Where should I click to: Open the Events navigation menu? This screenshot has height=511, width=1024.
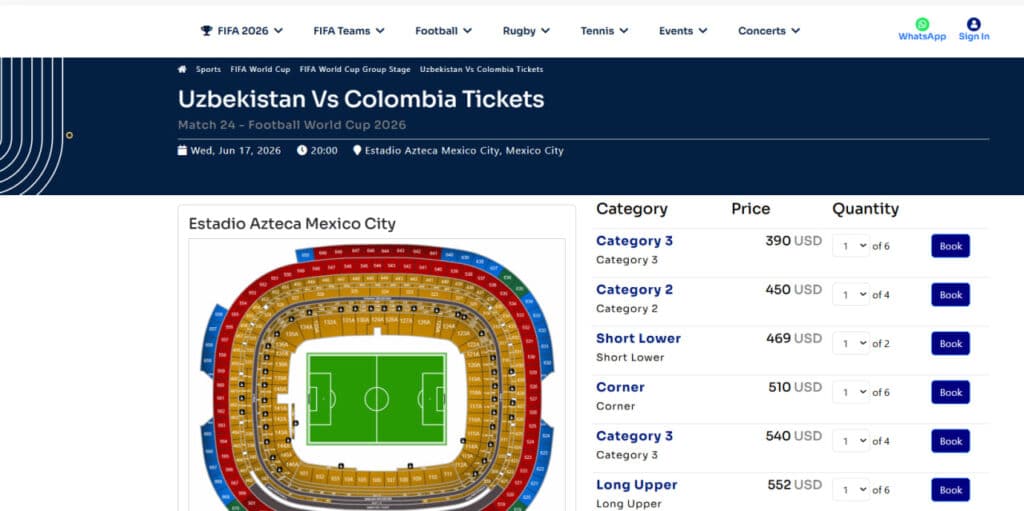(x=682, y=31)
